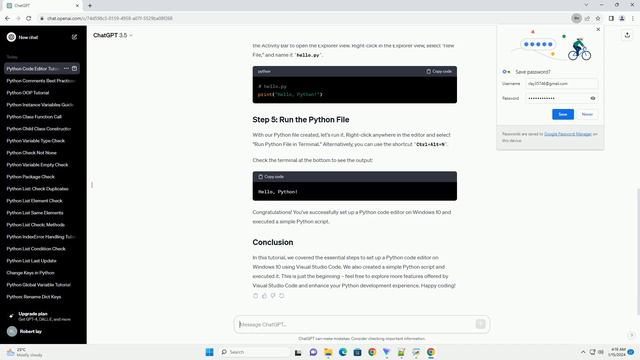Reload the page
Image resolution: width=640 pixels, height=360 pixels.
[29, 18]
